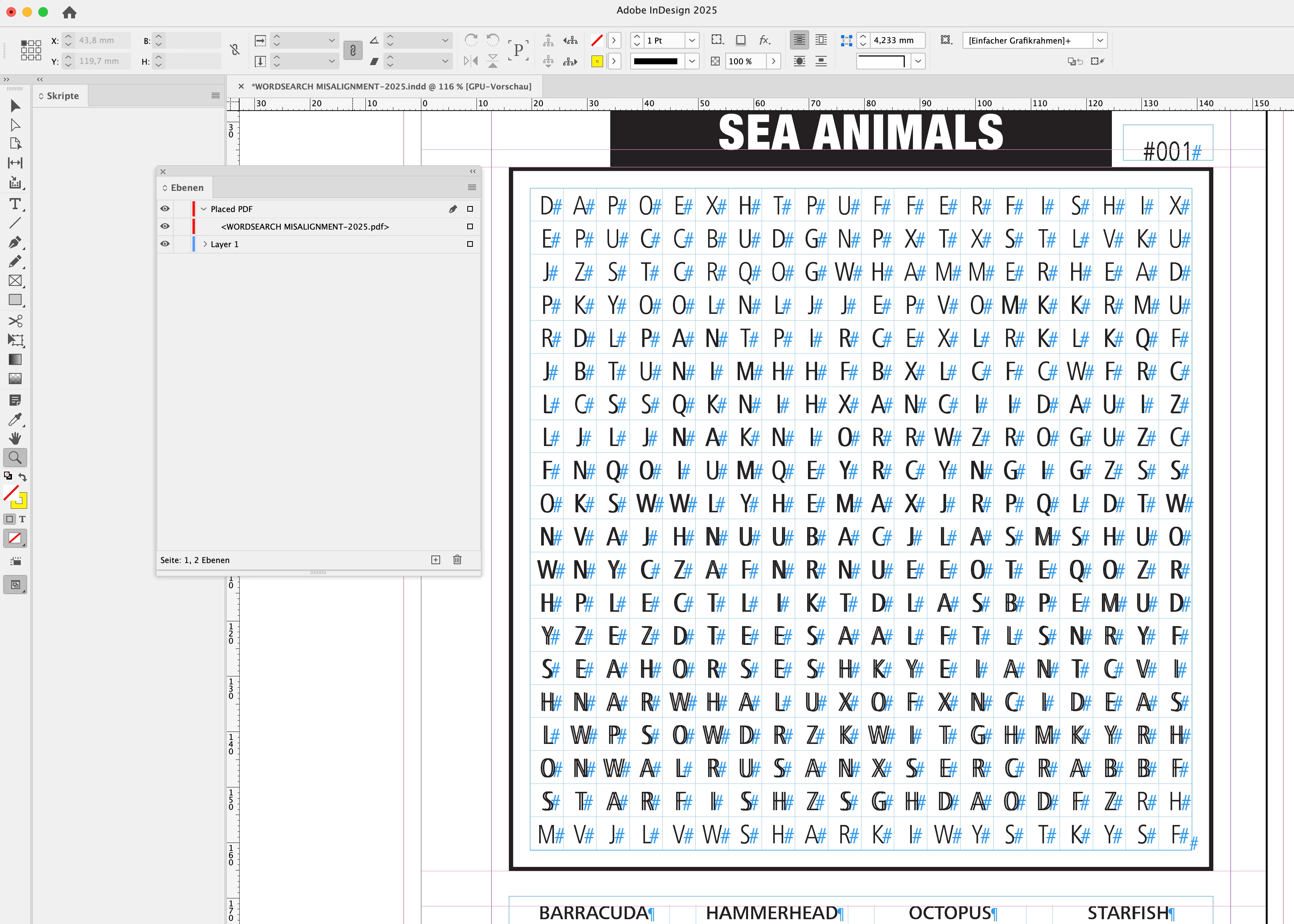This screenshot has width=1294, height=924.
Task: Select the Scissors tool
Action: (x=15, y=321)
